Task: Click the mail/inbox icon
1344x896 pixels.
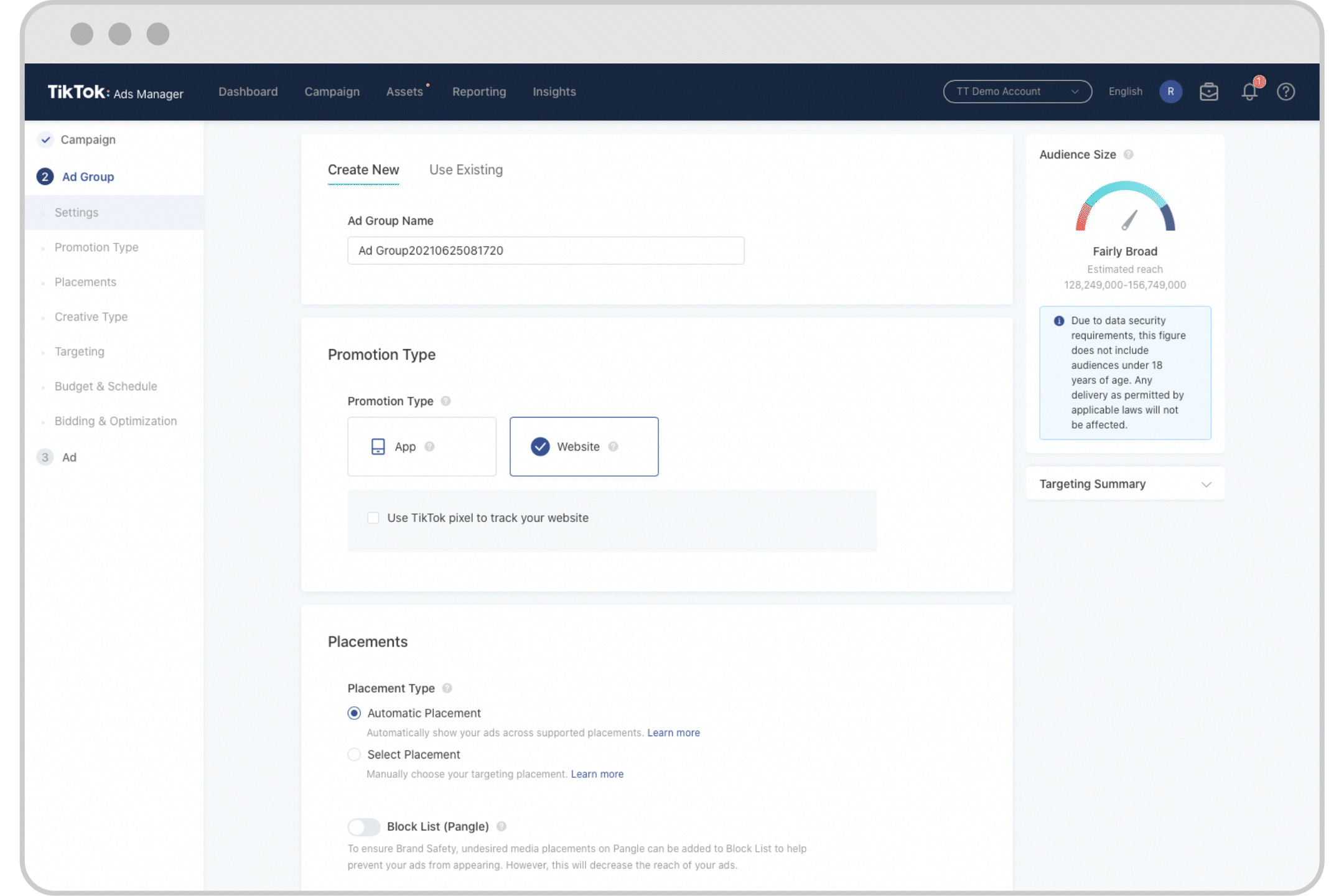Action: click(x=1210, y=92)
